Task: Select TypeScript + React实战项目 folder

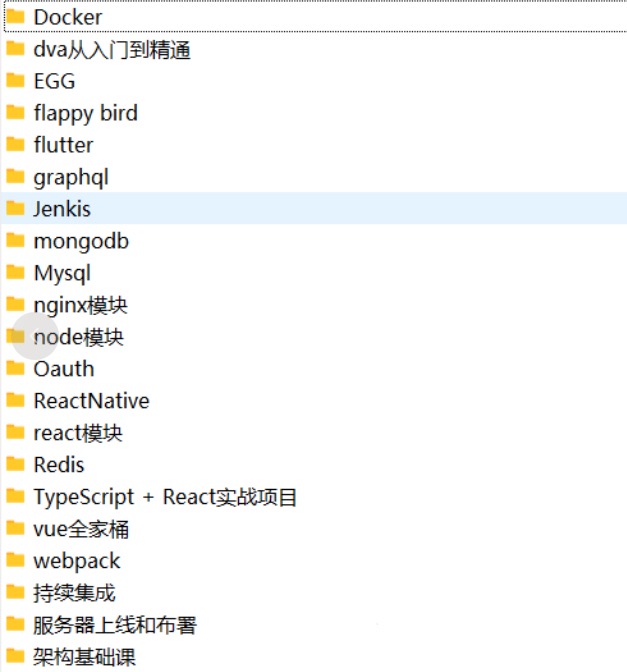Action: [165, 497]
